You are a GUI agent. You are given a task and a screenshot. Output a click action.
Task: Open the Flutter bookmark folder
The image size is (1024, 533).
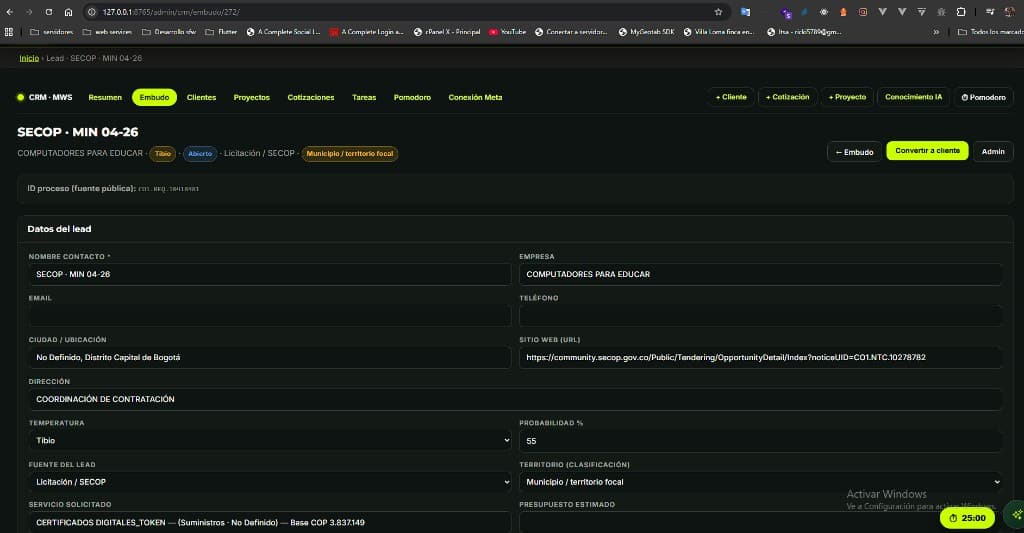(x=221, y=31)
